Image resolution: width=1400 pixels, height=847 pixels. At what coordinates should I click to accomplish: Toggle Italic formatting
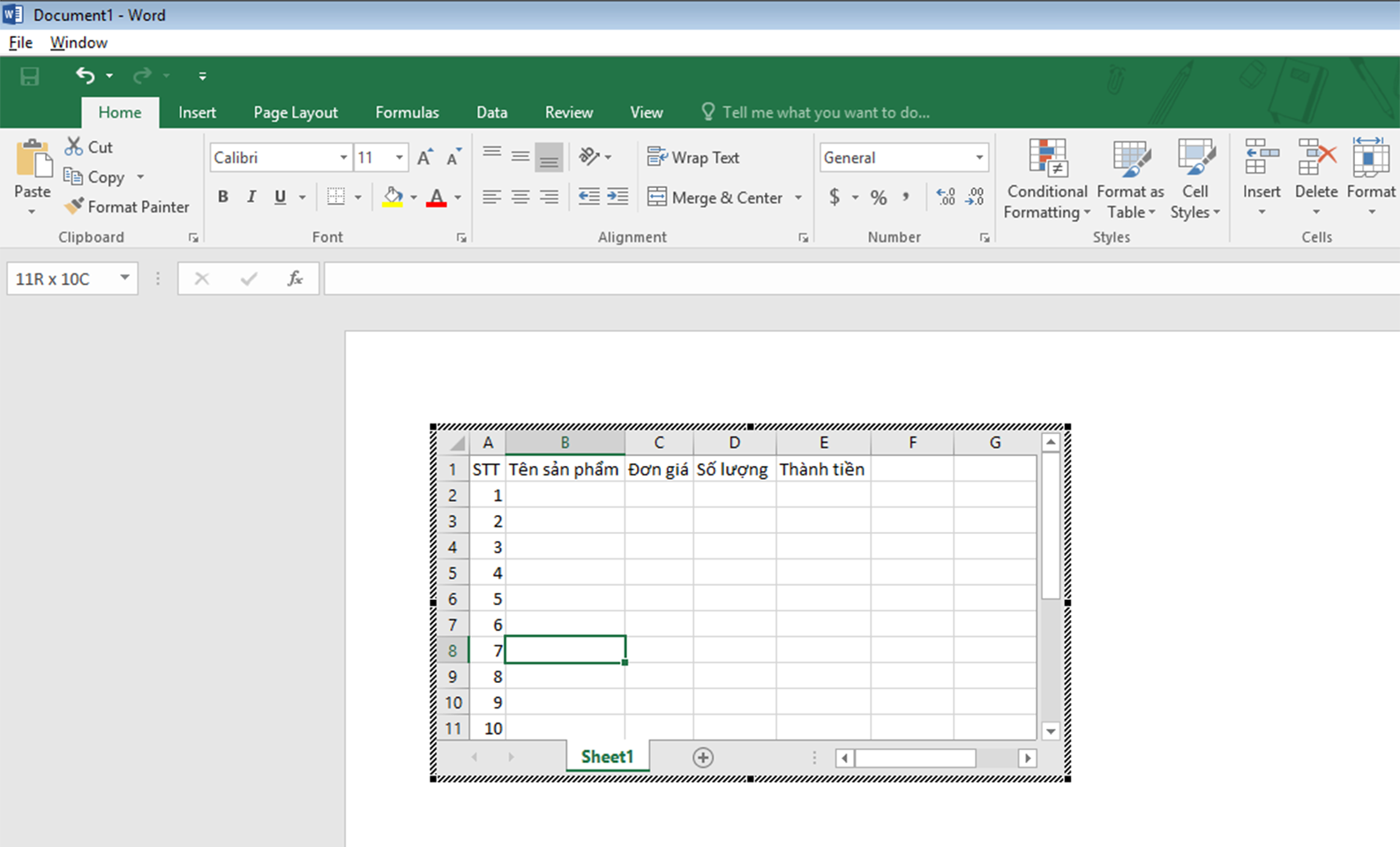(251, 197)
